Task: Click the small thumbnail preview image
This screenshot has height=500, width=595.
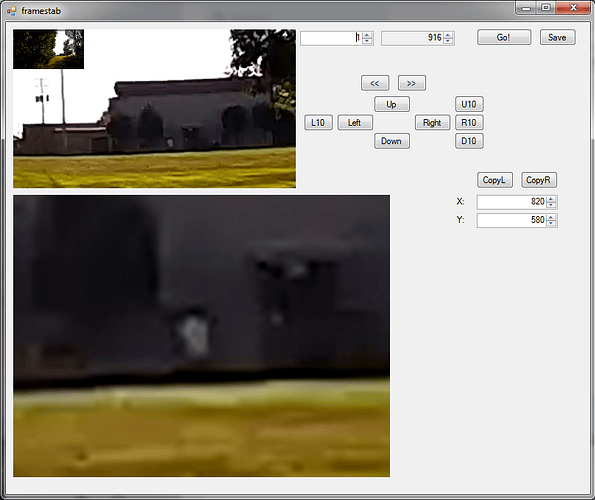Action: [49, 49]
